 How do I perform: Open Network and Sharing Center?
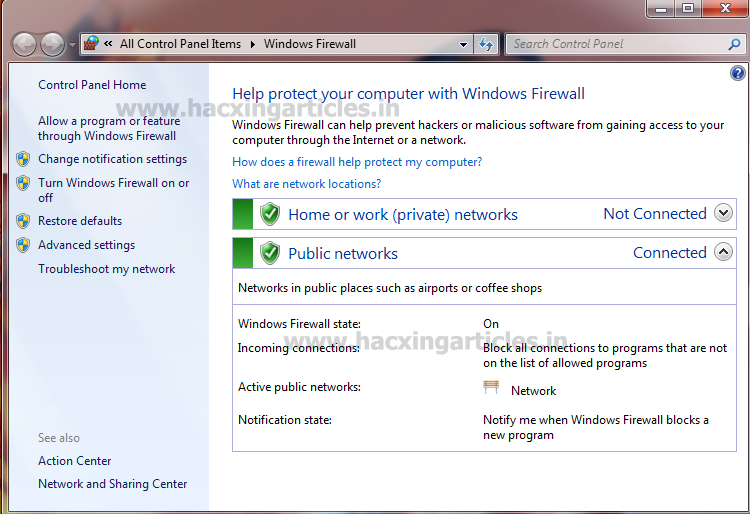[x=112, y=484]
